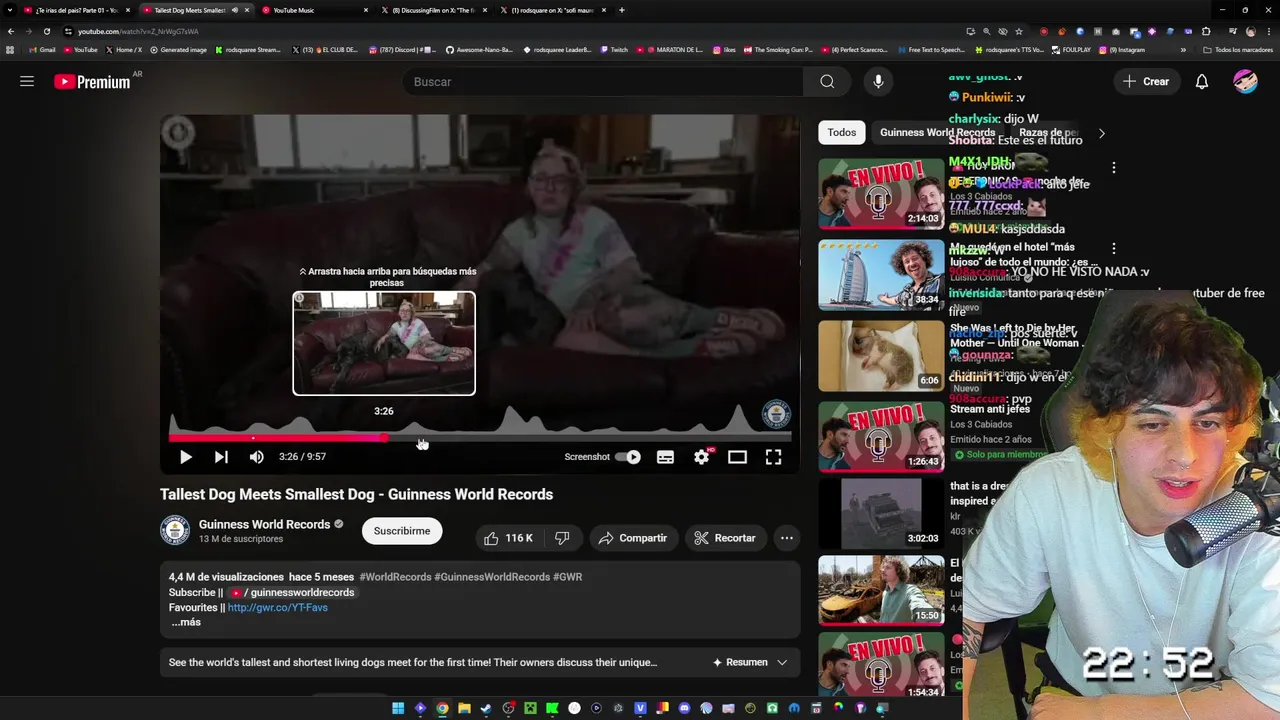Like the video with 116 K likes

tap(508, 538)
